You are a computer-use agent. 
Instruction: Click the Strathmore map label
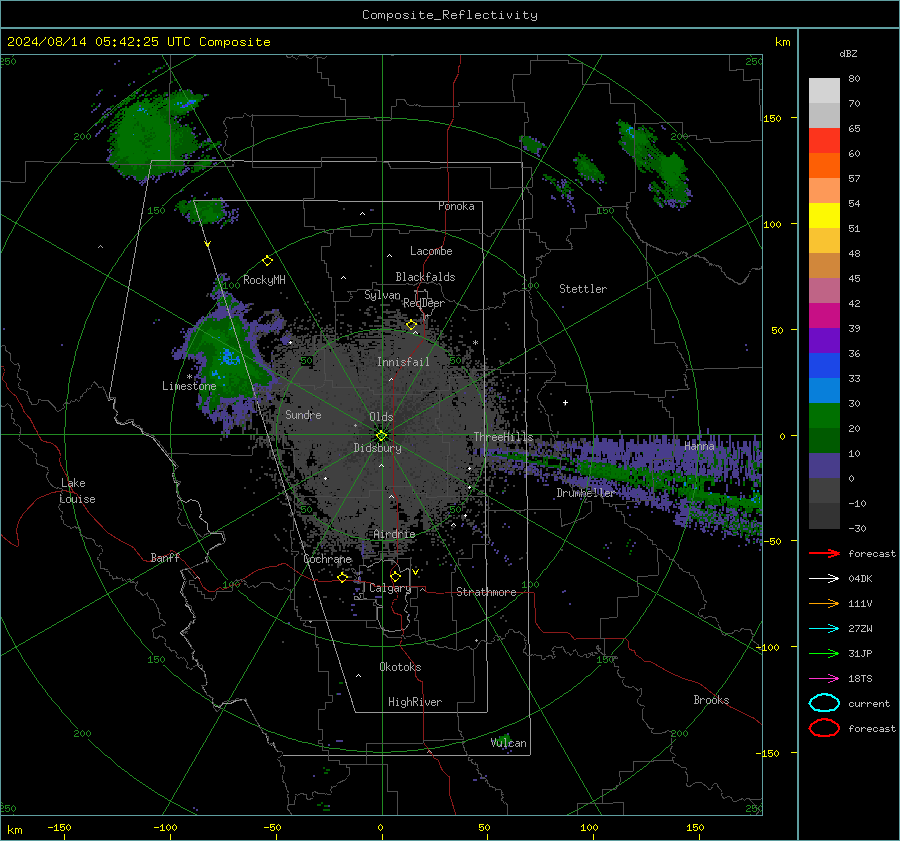click(x=486, y=592)
